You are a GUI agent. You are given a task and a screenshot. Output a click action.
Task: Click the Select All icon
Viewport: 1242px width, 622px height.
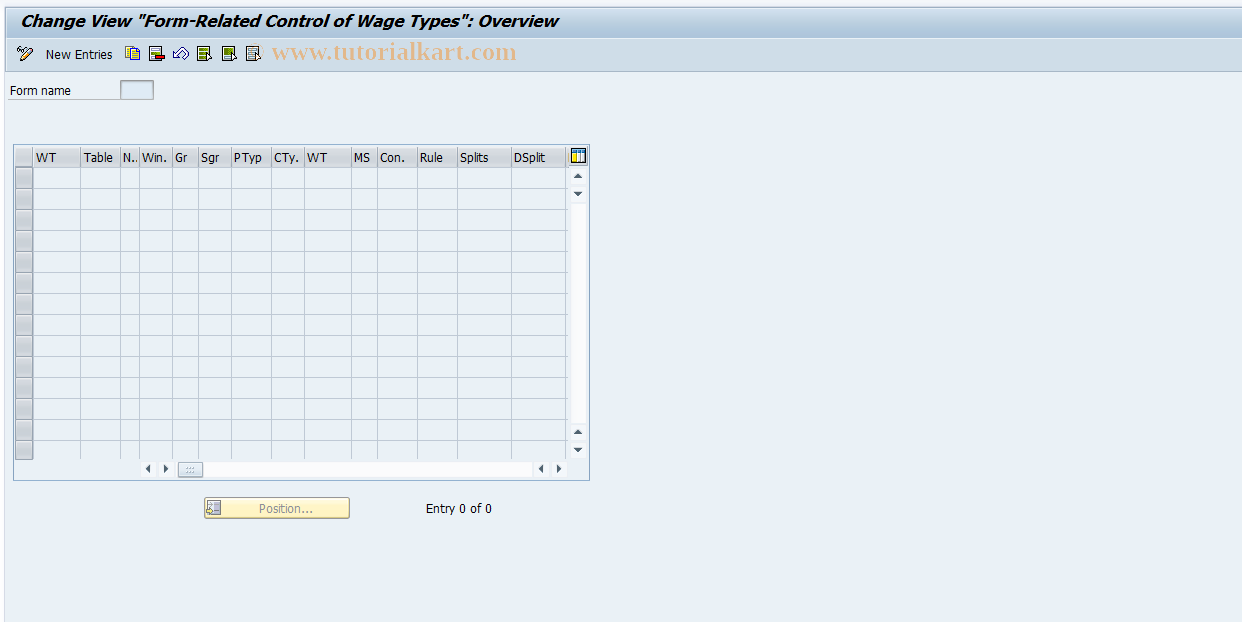205,54
